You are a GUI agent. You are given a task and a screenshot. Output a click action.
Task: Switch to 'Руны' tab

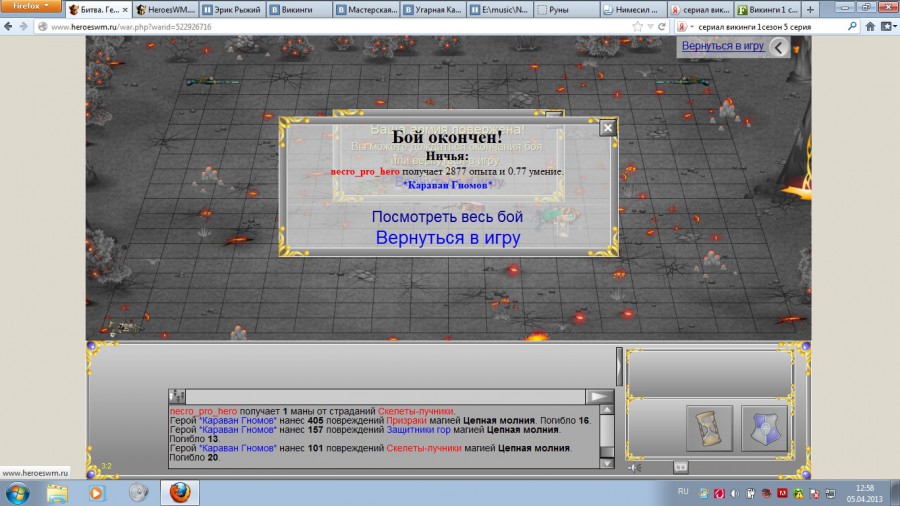point(567,10)
